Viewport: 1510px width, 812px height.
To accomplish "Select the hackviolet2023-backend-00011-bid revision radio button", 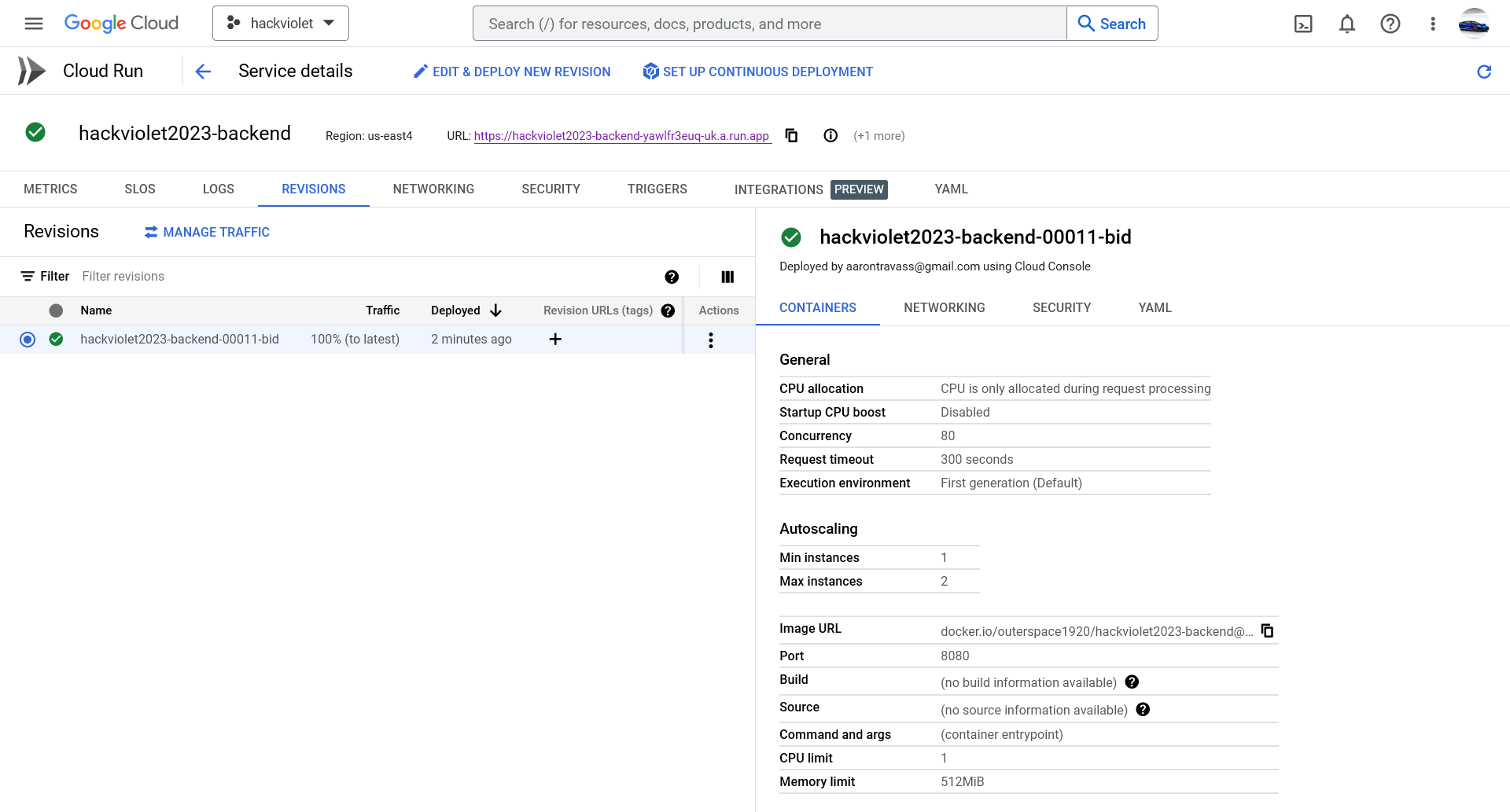I will coord(28,340).
